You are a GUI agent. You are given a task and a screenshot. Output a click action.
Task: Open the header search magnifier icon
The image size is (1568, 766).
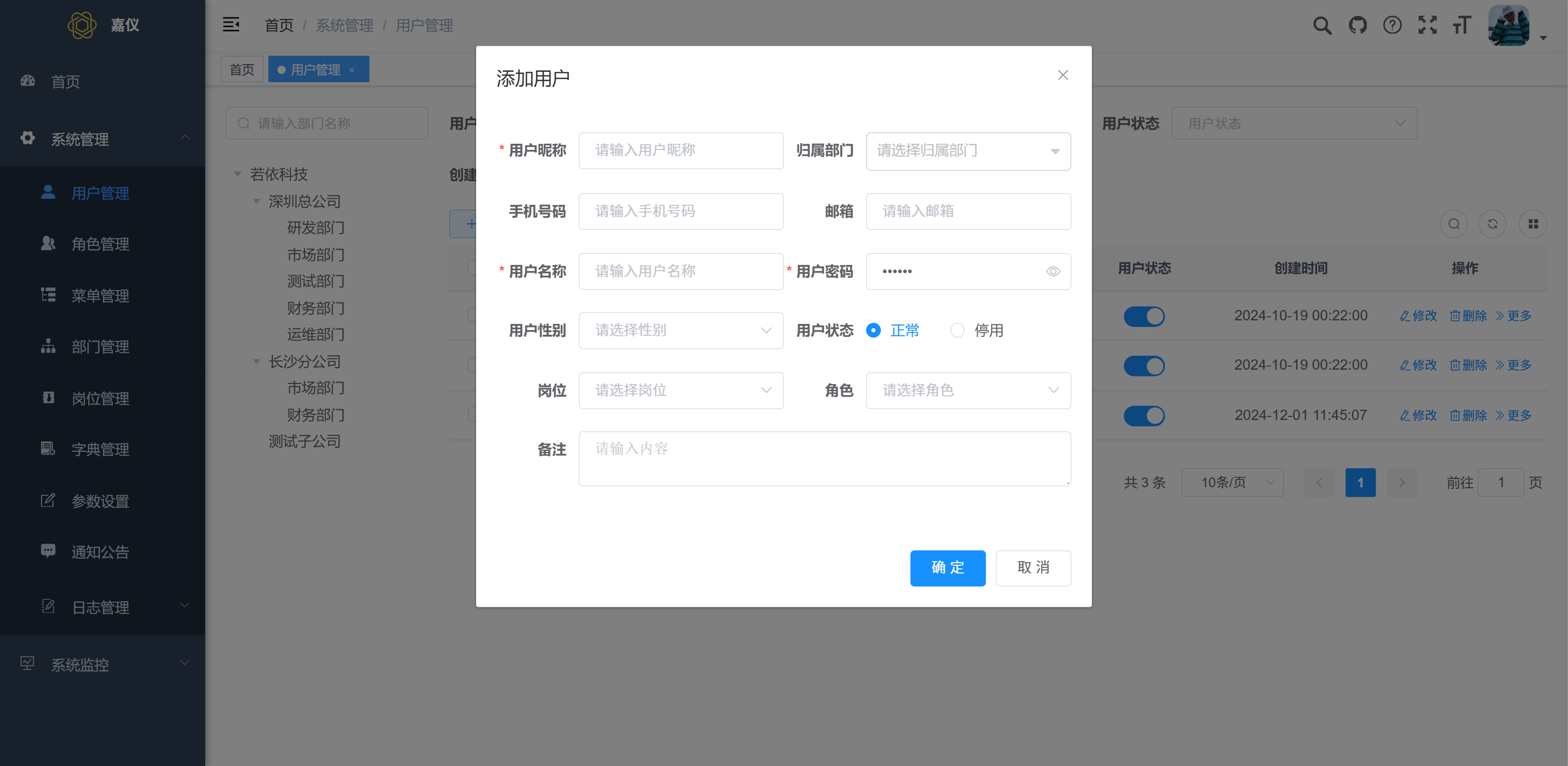coord(1322,25)
